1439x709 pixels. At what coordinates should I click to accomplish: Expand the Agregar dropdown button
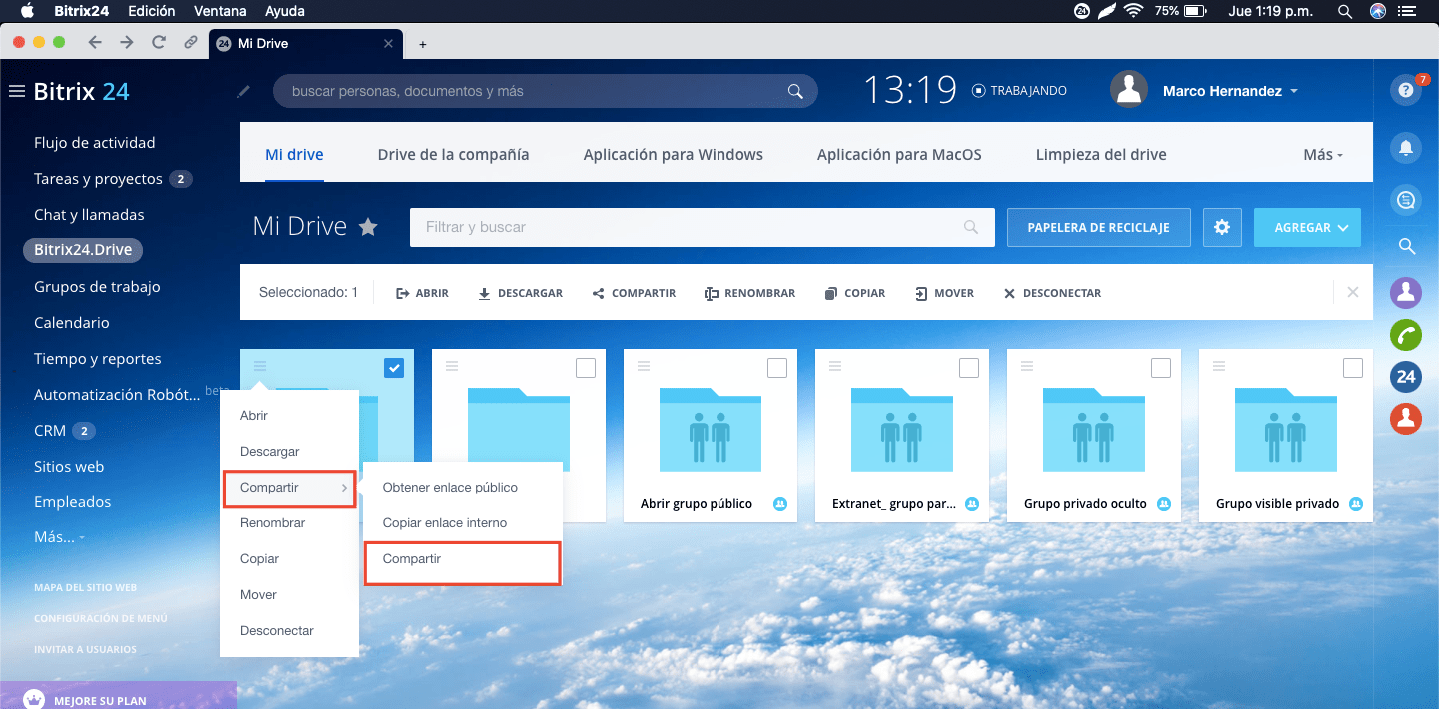click(x=1308, y=227)
